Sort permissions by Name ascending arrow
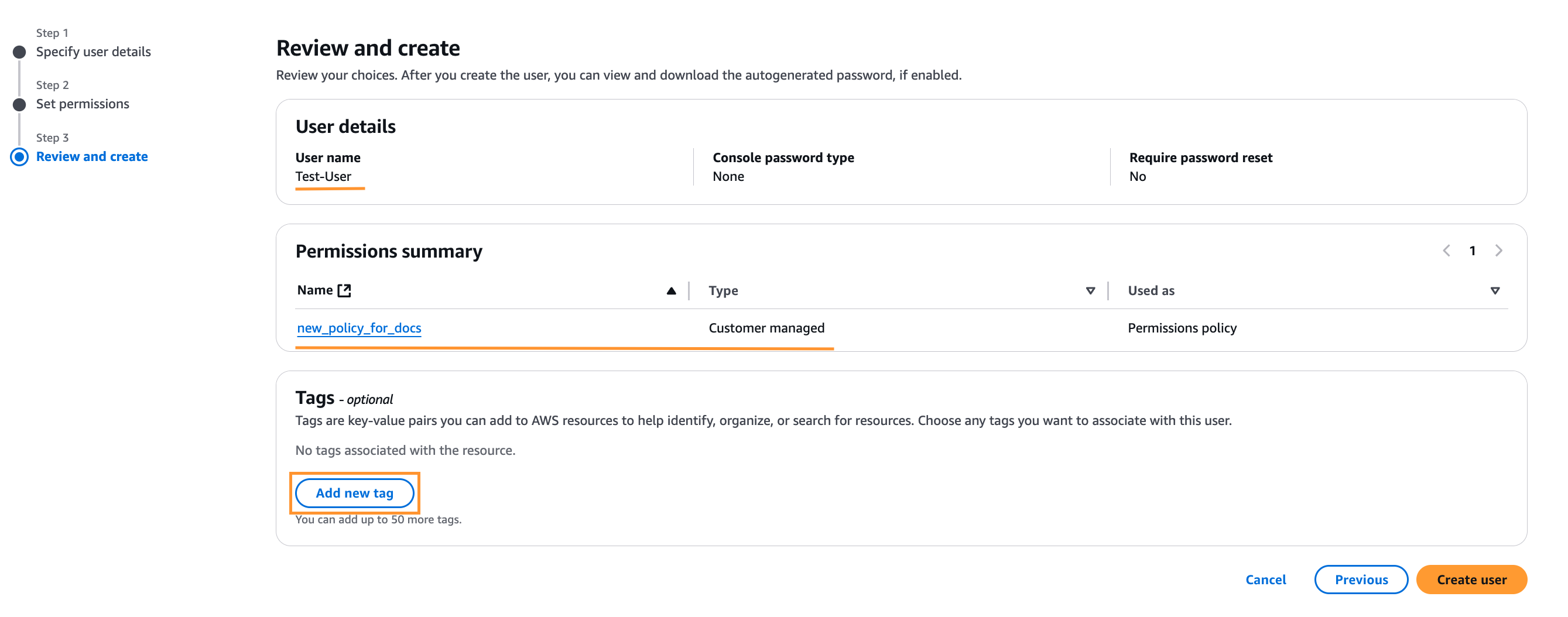 [671, 291]
